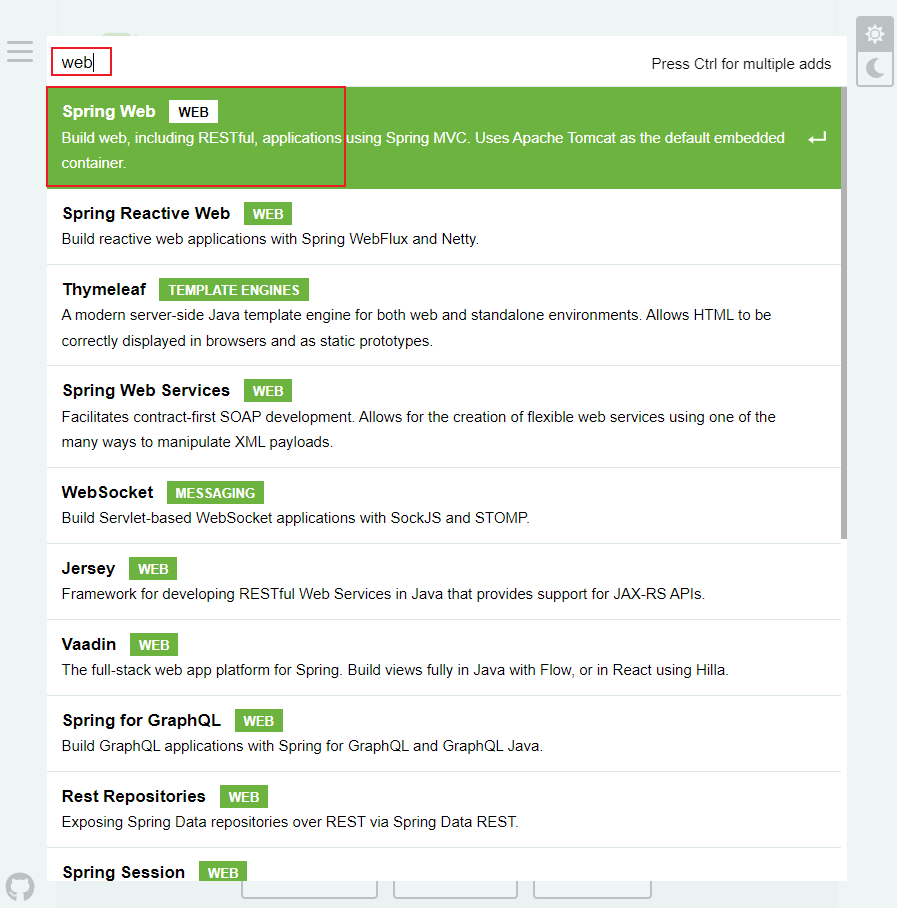Switch to dark theme moon icon

pos(874,68)
